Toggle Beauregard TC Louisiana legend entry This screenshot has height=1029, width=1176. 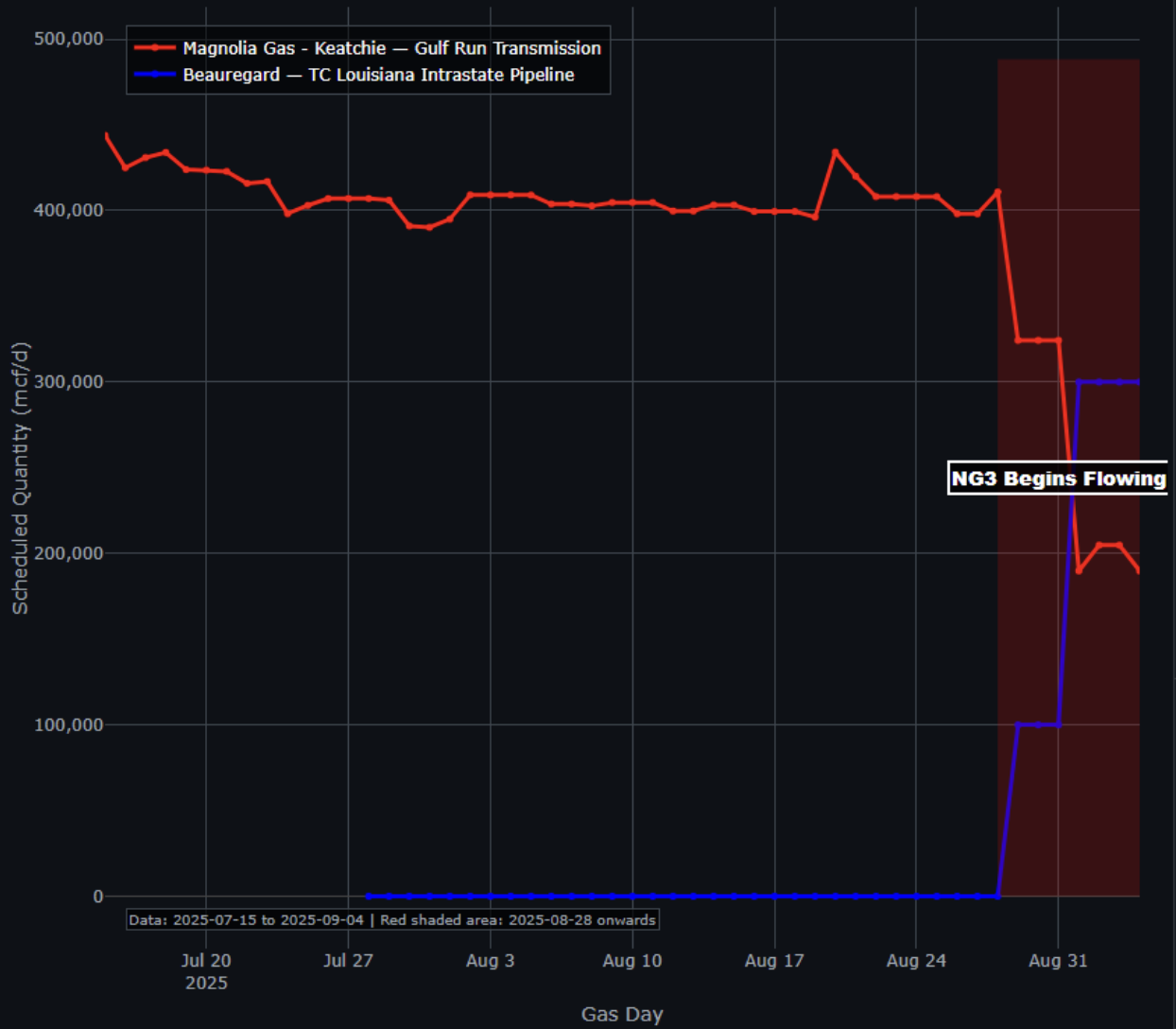pos(355,75)
